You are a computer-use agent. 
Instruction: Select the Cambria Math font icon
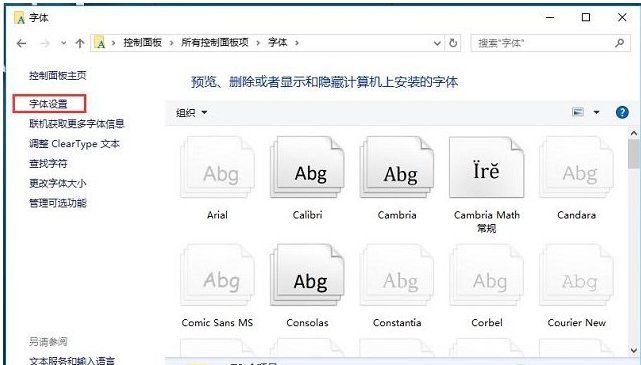(x=486, y=168)
